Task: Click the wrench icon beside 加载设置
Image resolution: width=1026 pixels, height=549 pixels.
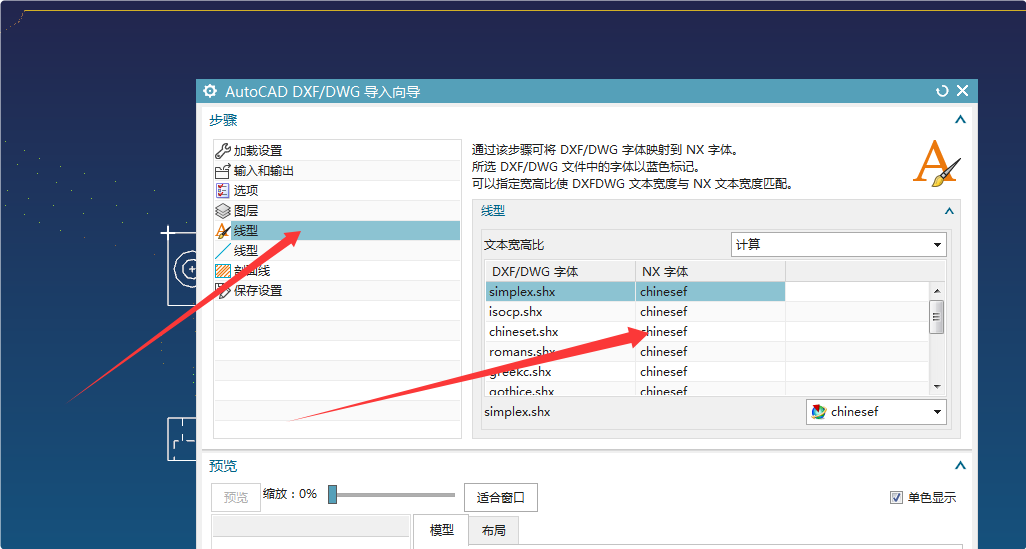Action: point(222,151)
